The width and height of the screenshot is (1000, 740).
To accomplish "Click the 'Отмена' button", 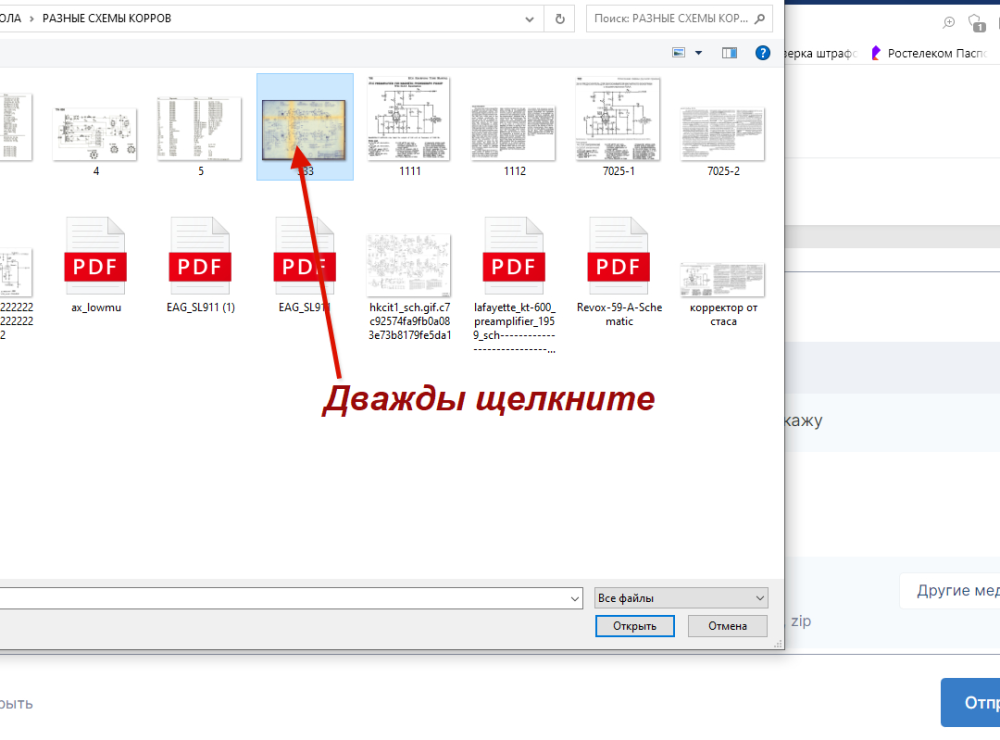I will click(727, 626).
